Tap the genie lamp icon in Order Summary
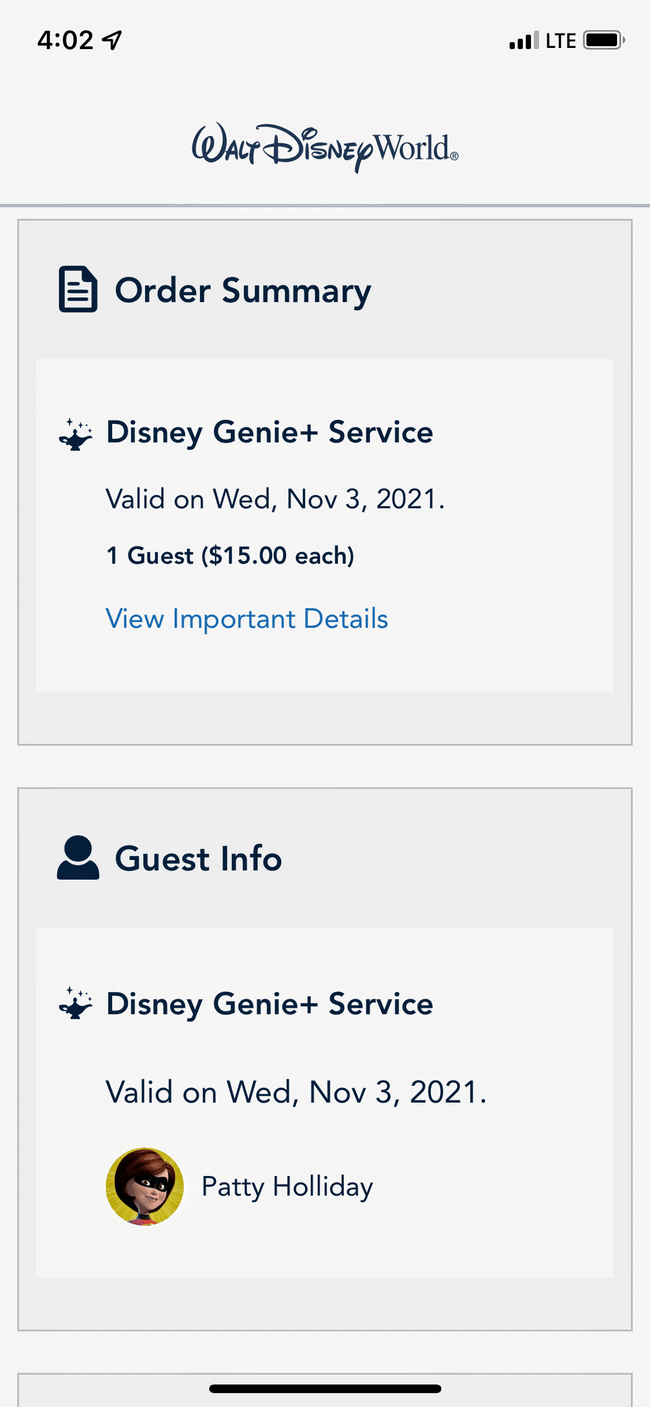 pyautogui.click(x=75, y=434)
